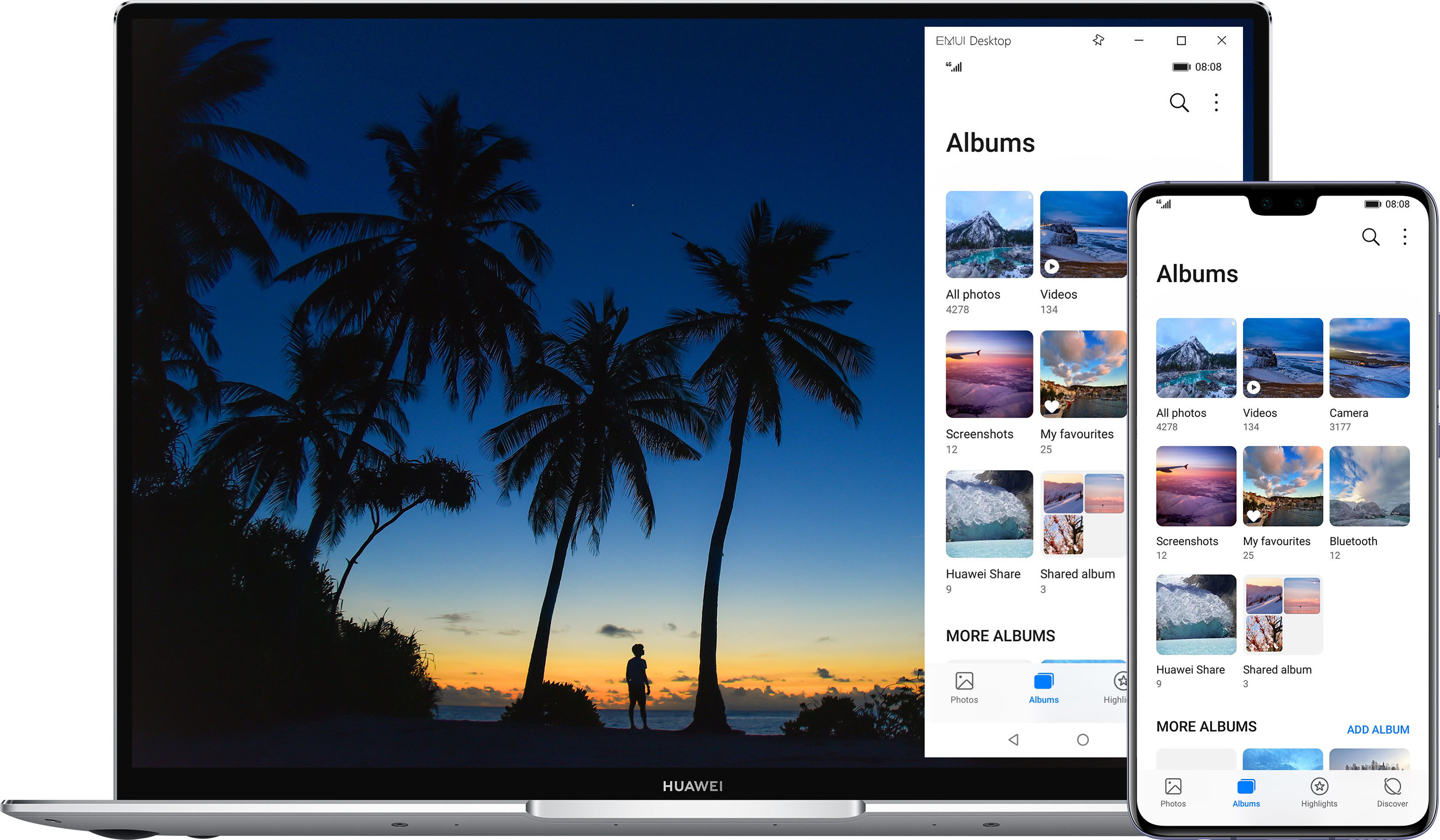Open Highlights tab on the phone
Screen dimensions: 1440x840
[x=1319, y=792]
